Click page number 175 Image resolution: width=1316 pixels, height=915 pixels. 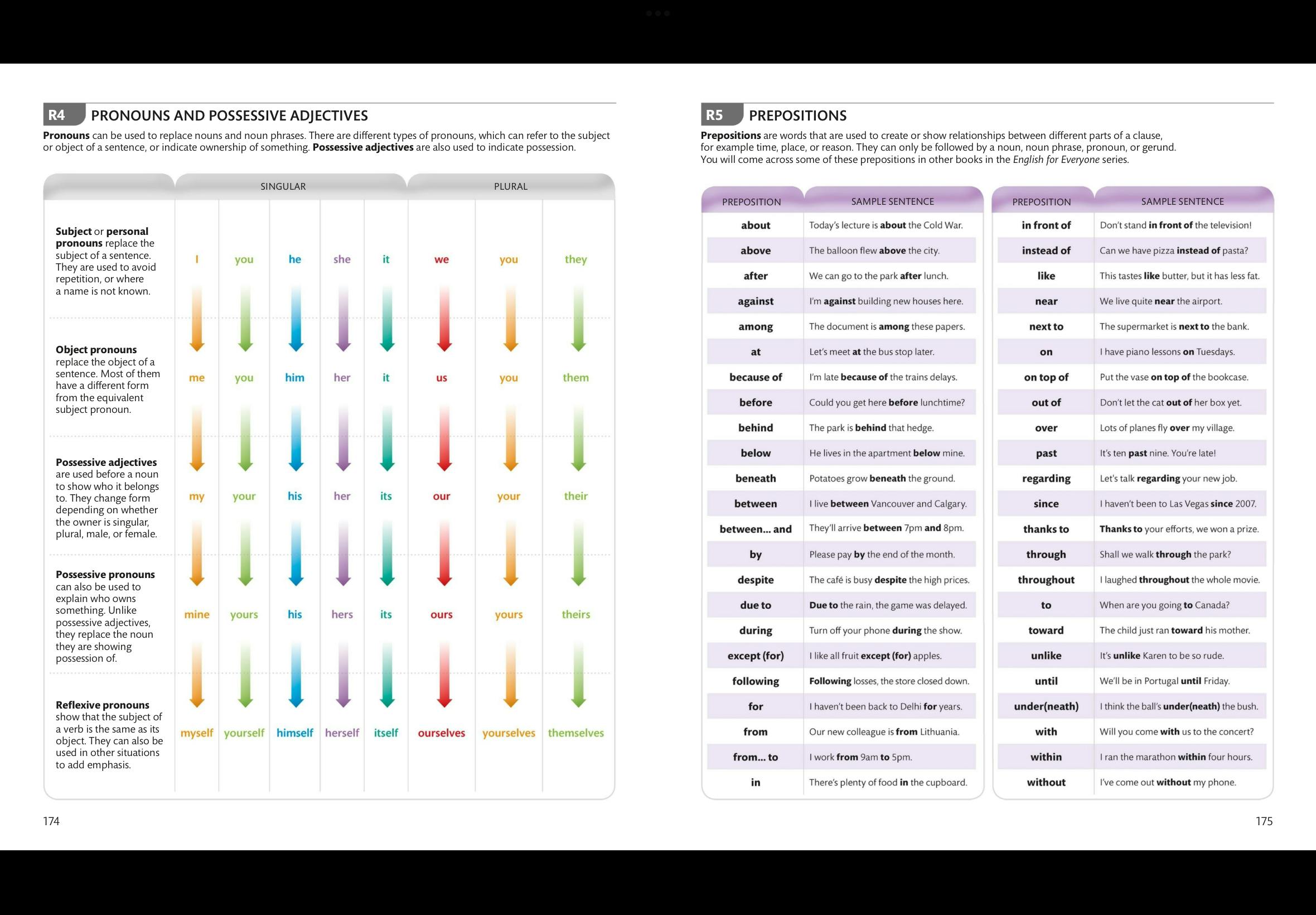(x=1264, y=821)
